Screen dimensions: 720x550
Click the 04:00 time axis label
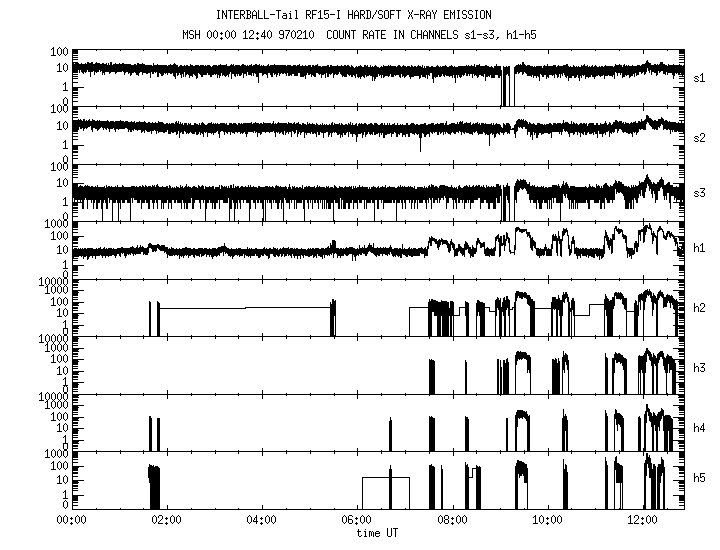pos(261,521)
